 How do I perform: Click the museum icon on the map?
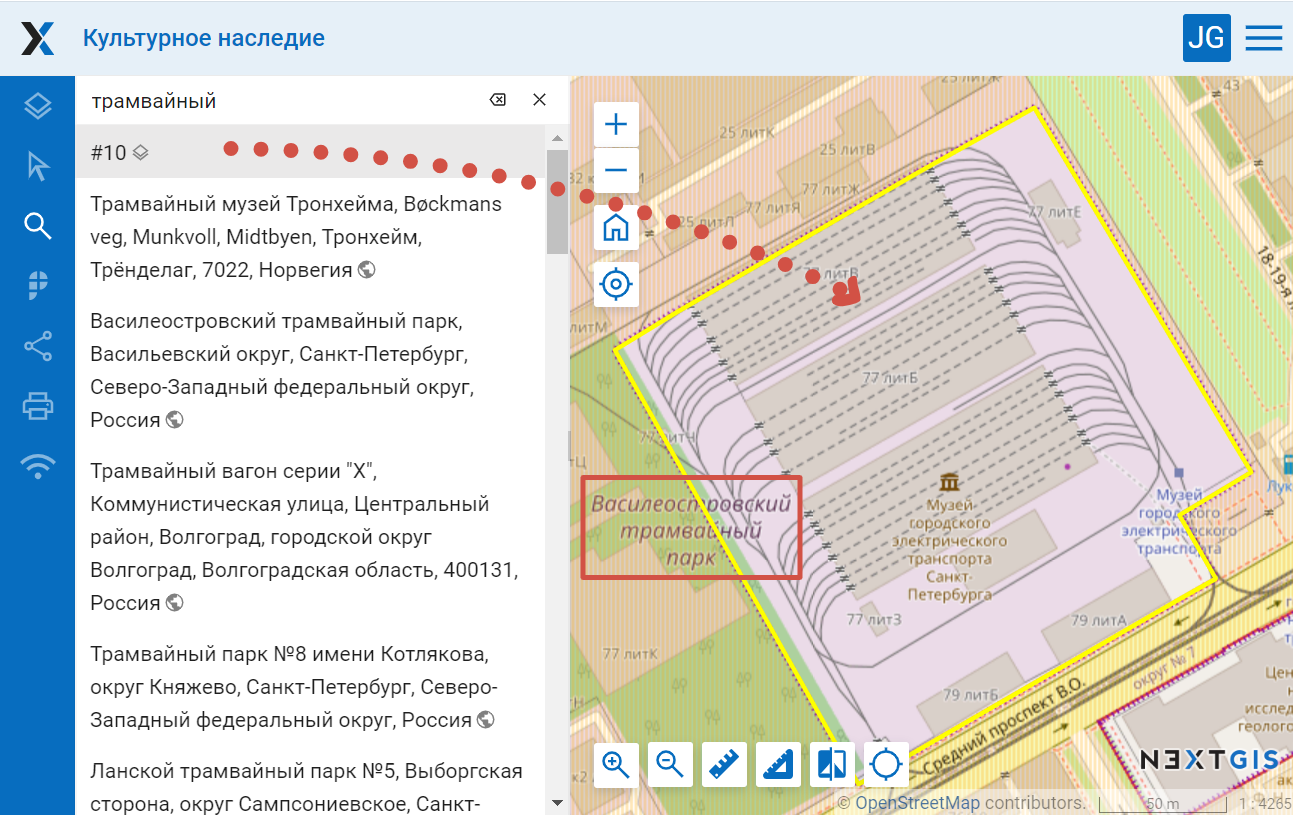949,481
